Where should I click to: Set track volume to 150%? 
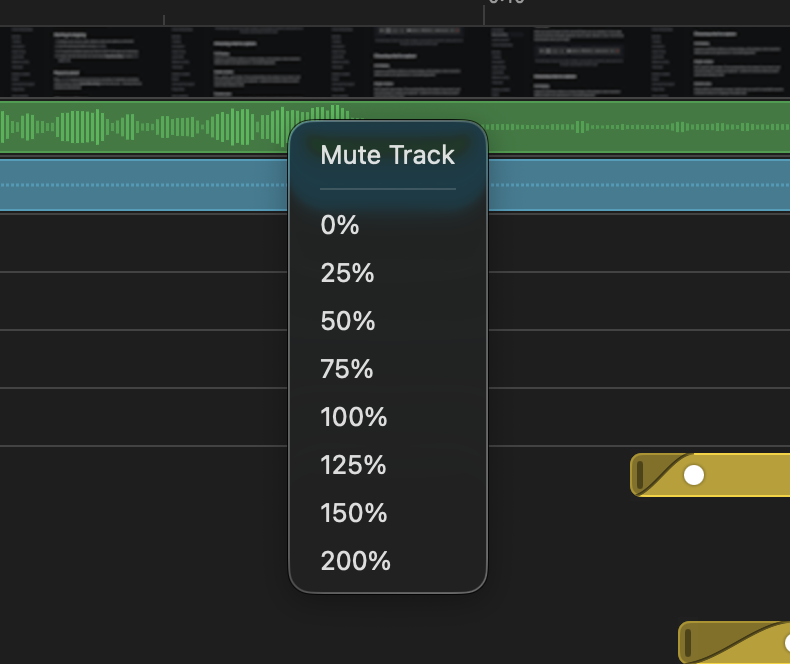tap(387, 513)
